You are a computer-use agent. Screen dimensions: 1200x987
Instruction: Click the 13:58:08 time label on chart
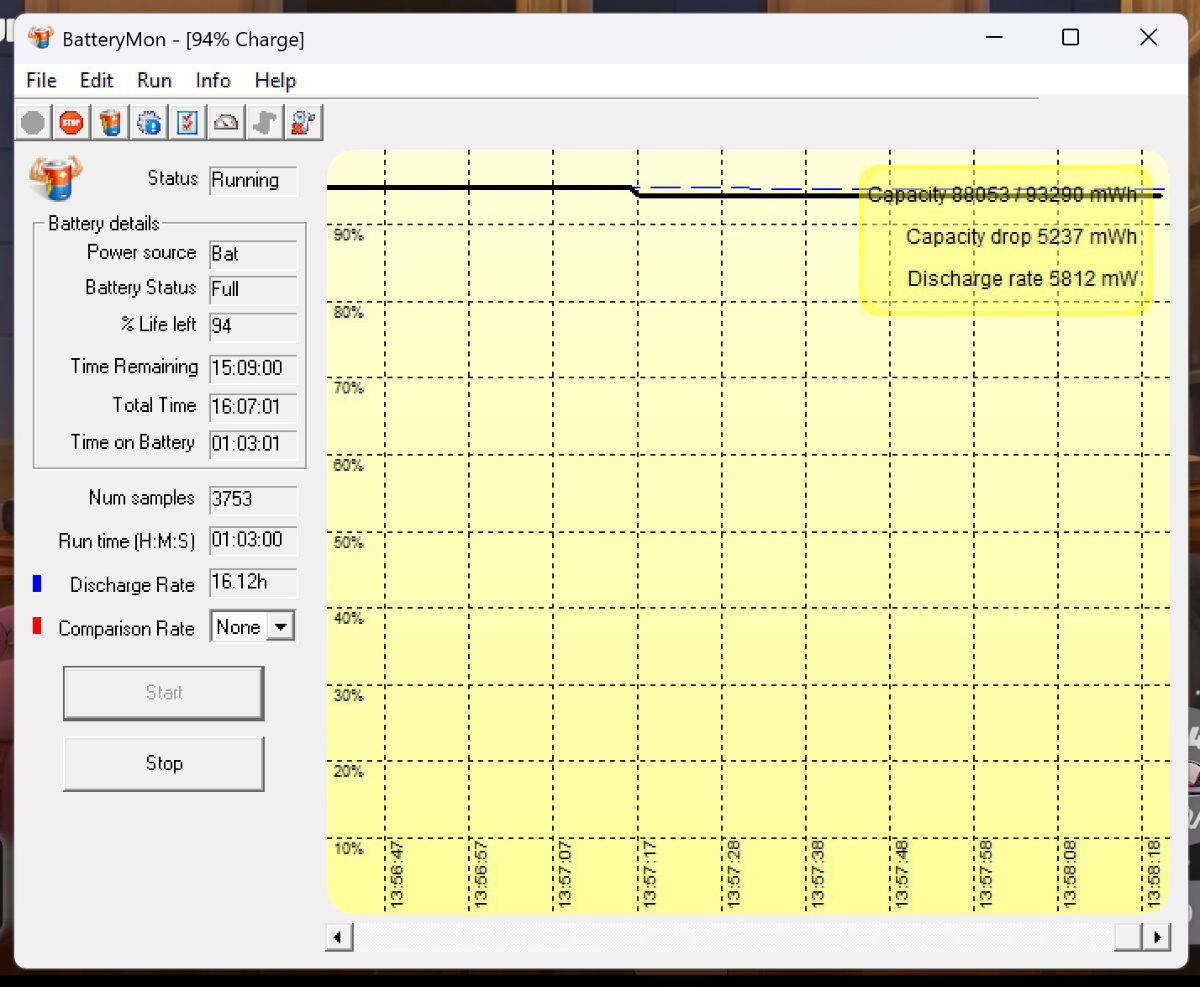1071,875
